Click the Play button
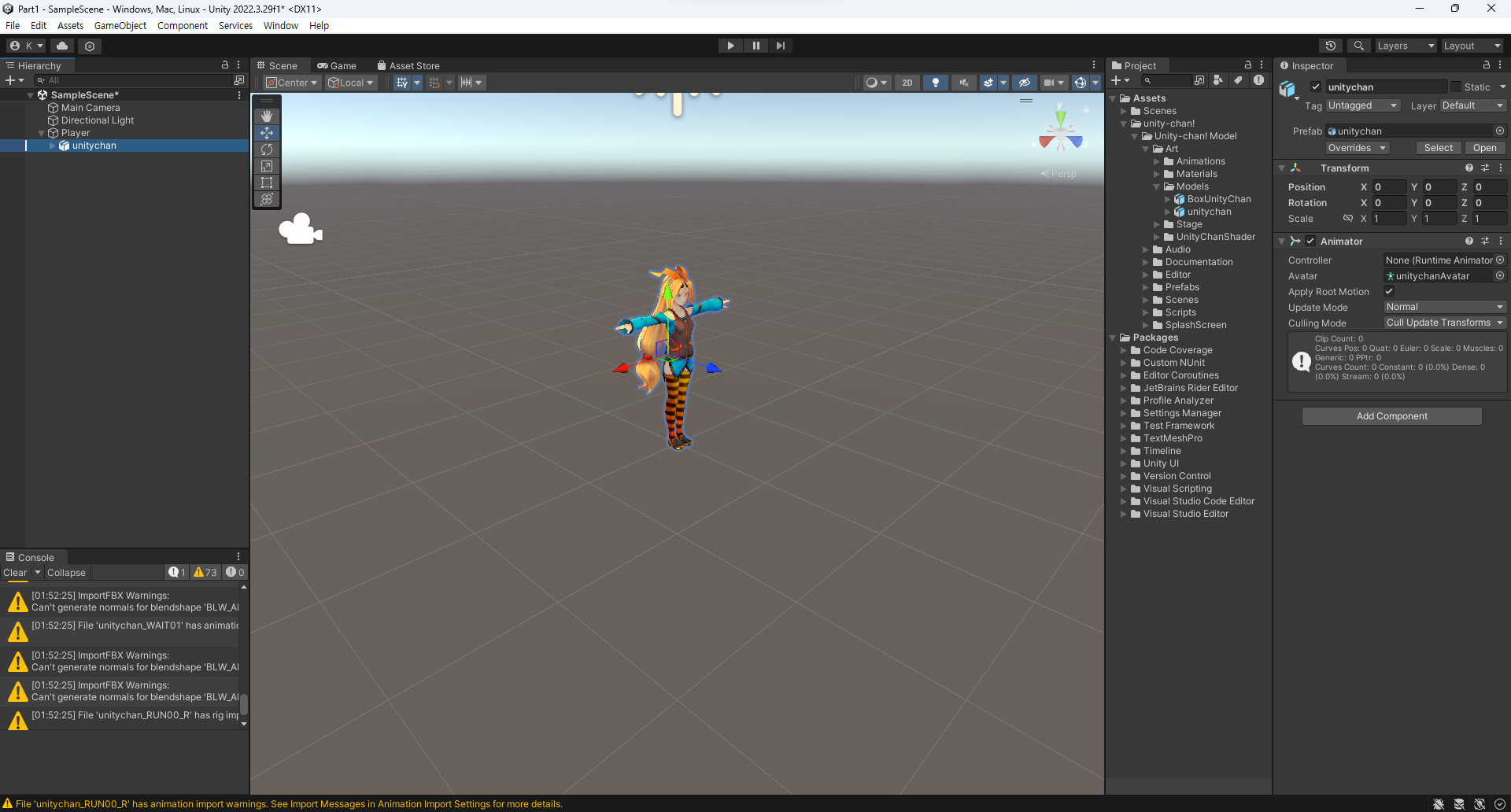 pos(730,46)
